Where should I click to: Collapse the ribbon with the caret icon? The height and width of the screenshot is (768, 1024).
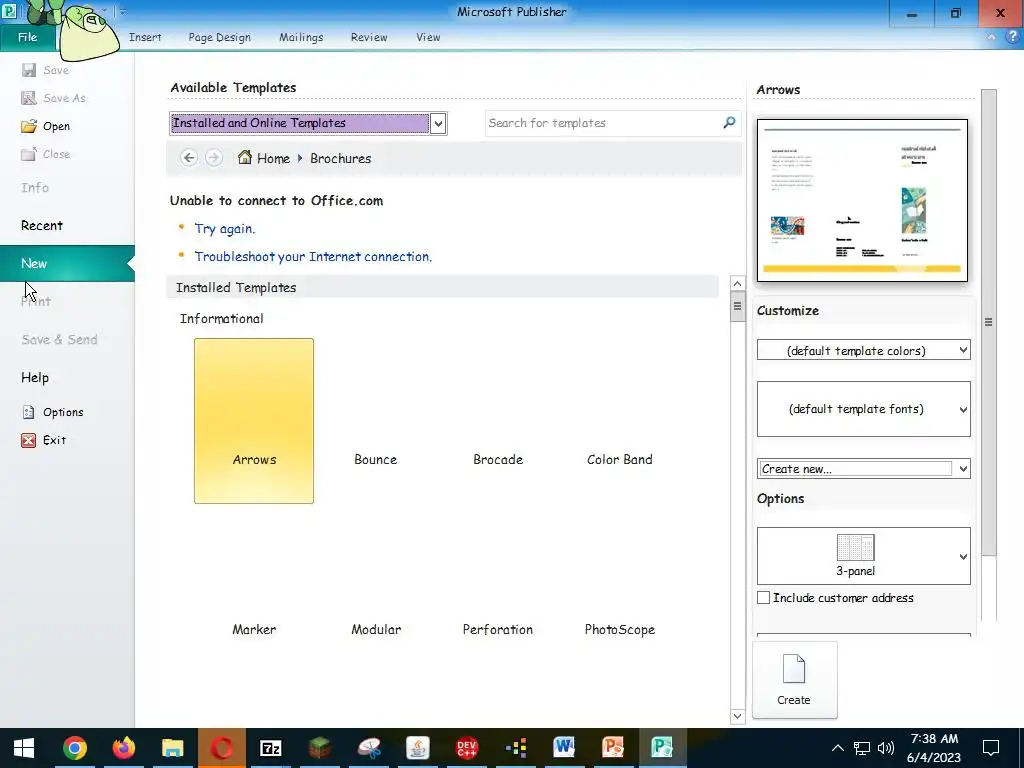991,37
